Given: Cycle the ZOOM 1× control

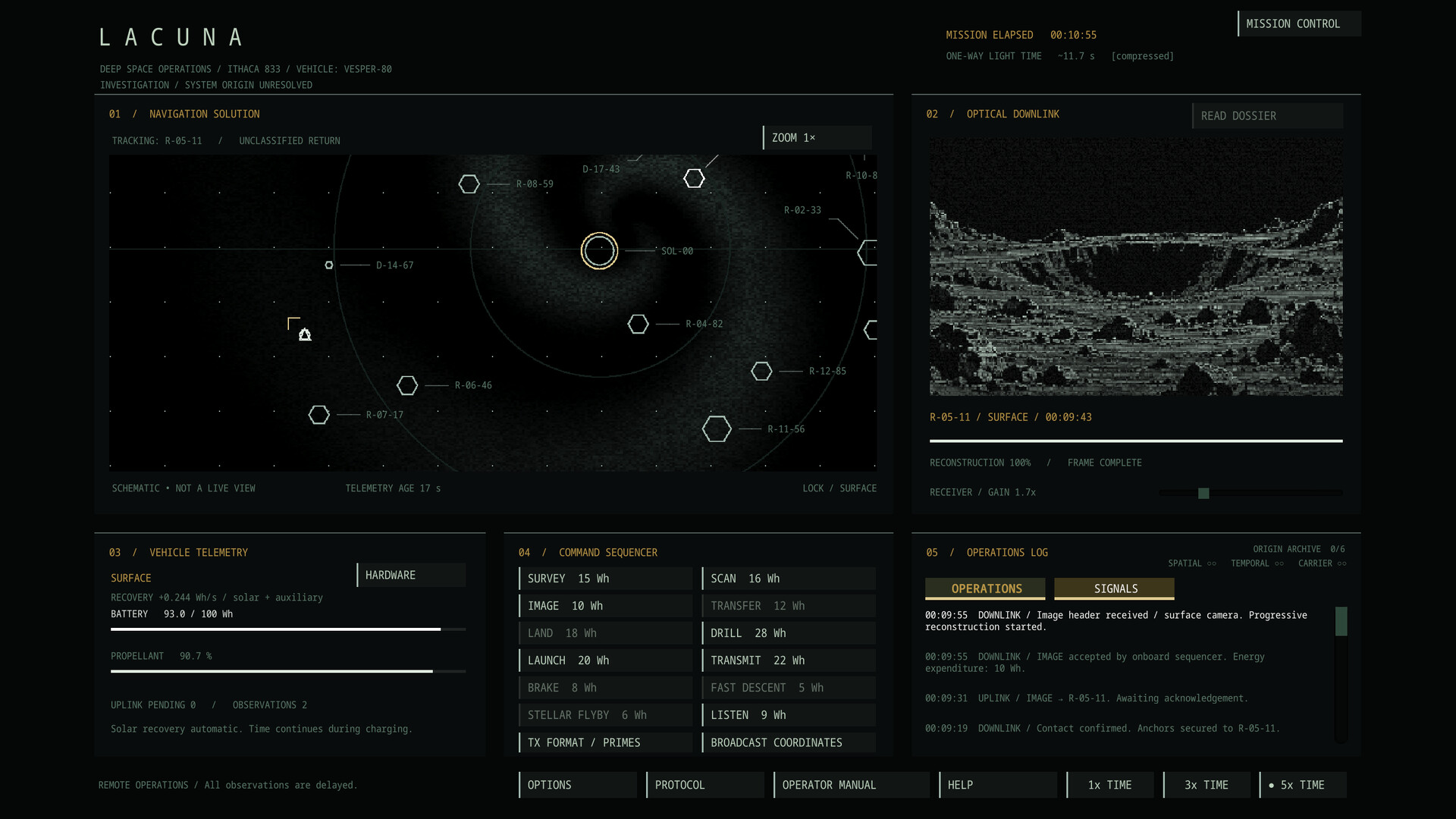Looking at the screenshot, I should [817, 137].
